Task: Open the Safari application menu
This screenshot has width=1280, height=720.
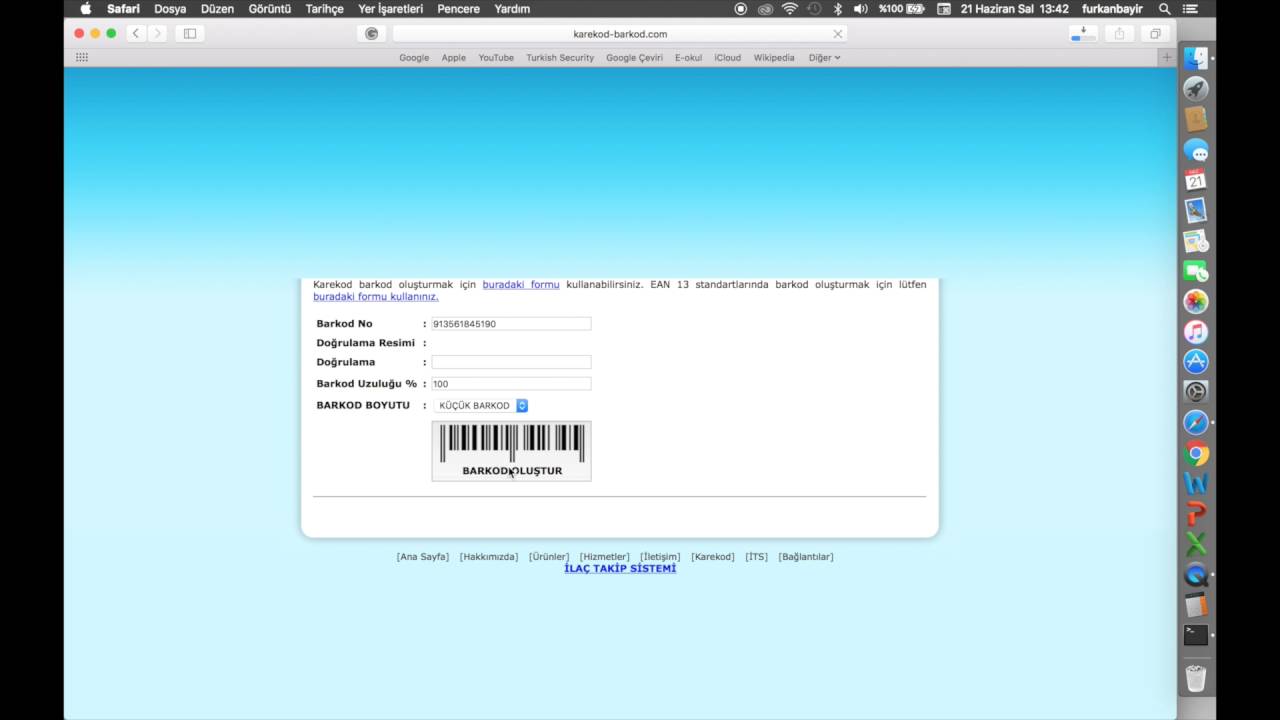Action: tap(124, 9)
